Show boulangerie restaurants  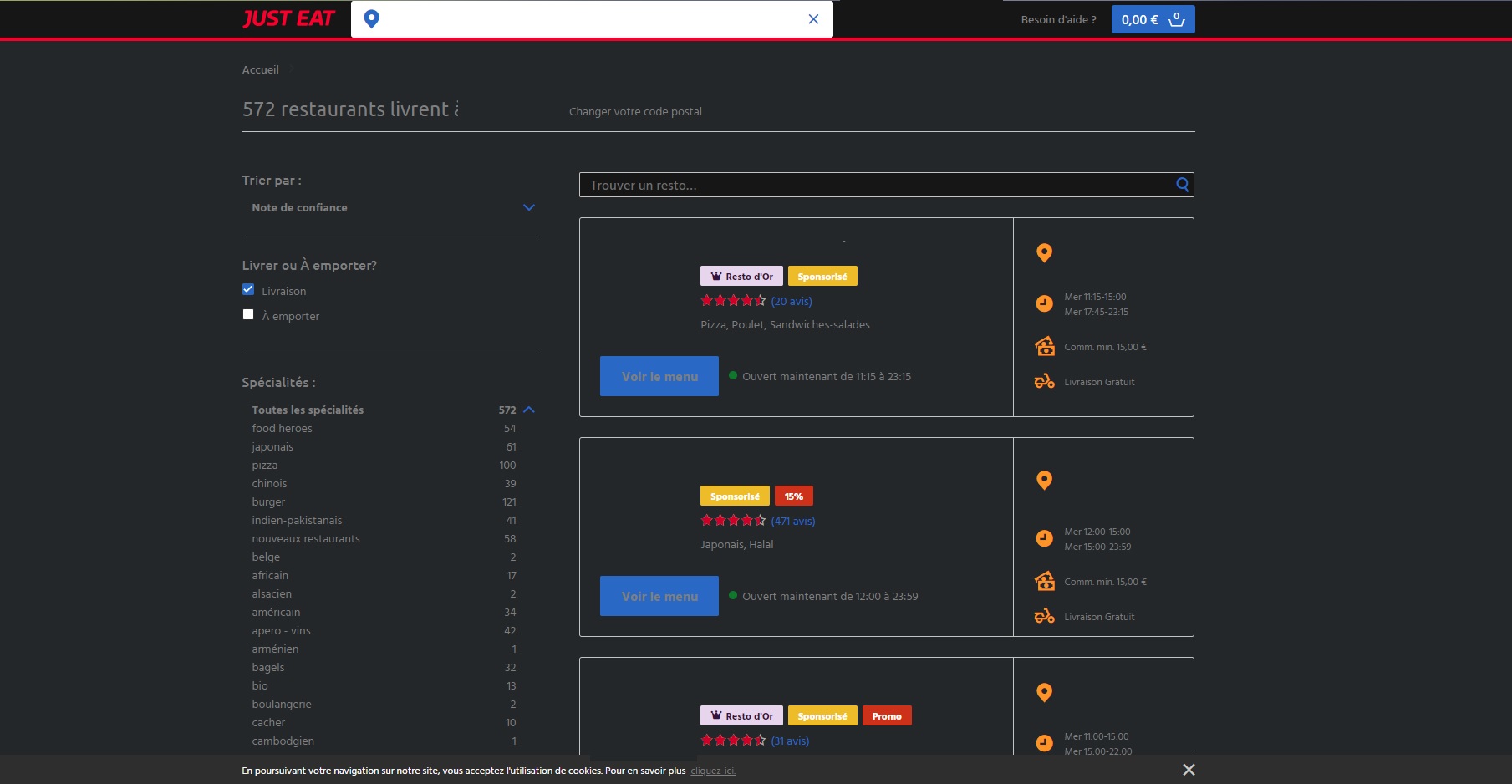pyautogui.click(x=282, y=704)
